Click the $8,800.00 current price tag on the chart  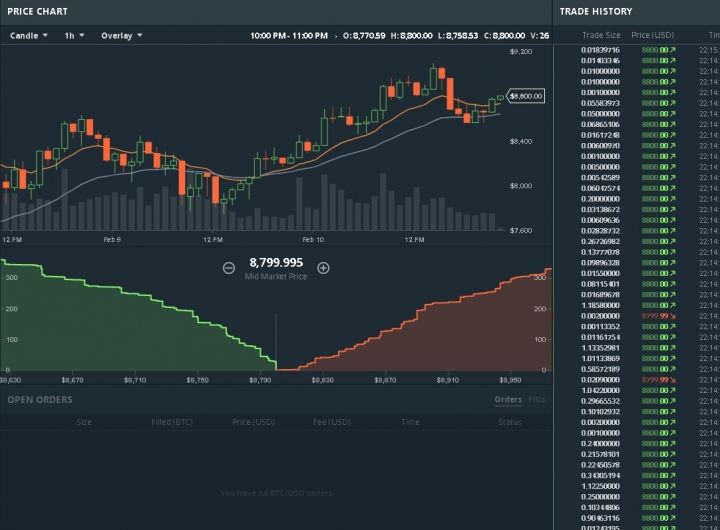pos(526,96)
